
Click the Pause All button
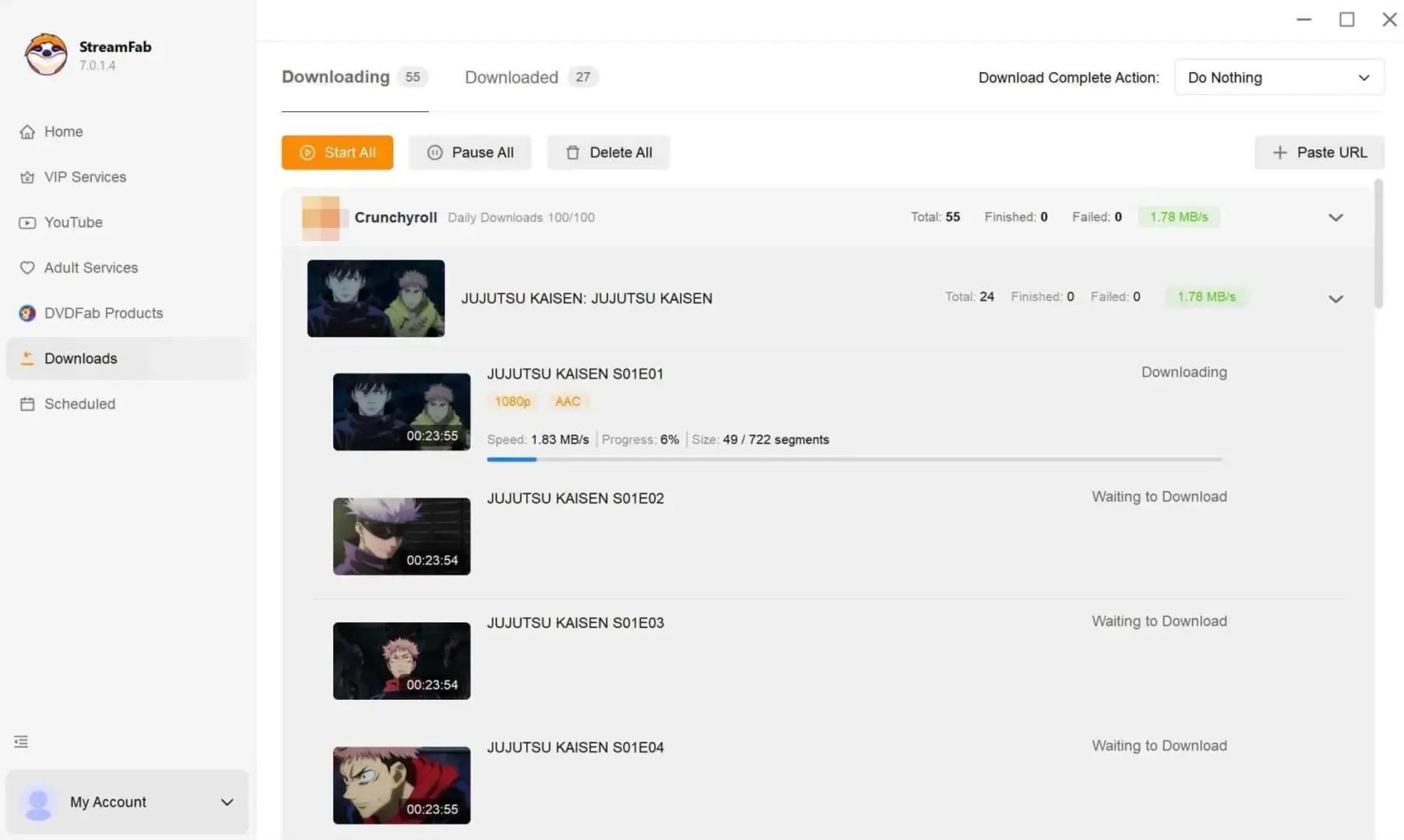point(470,152)
